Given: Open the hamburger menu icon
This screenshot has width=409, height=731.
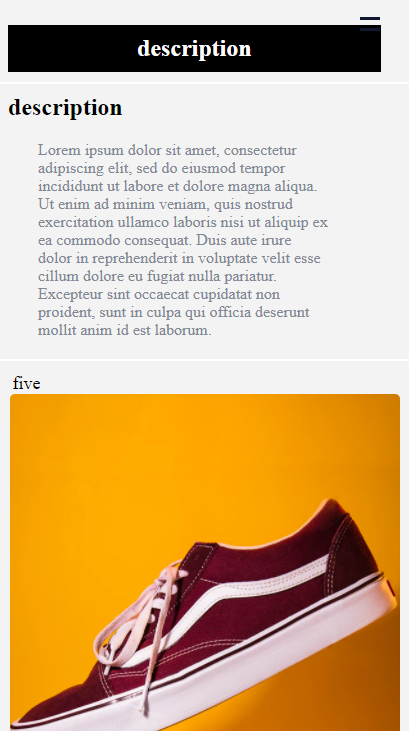Looking at the screenshot, I should [370, 24].
